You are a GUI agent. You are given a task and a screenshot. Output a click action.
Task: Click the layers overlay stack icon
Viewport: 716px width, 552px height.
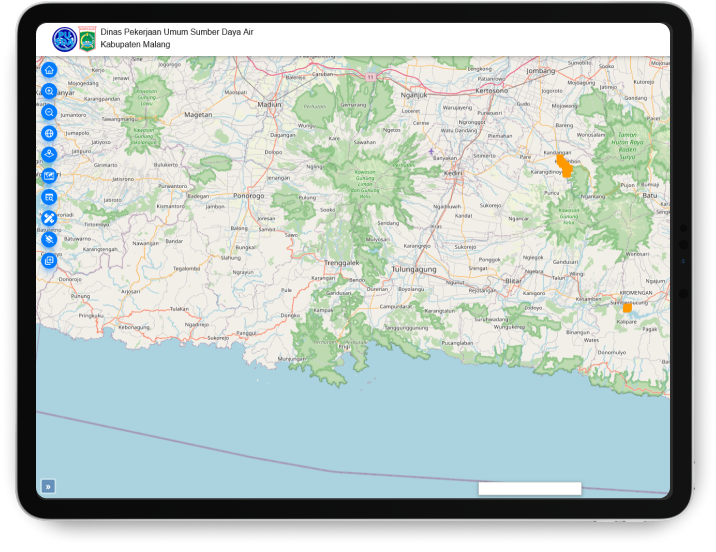click(49, 260)
